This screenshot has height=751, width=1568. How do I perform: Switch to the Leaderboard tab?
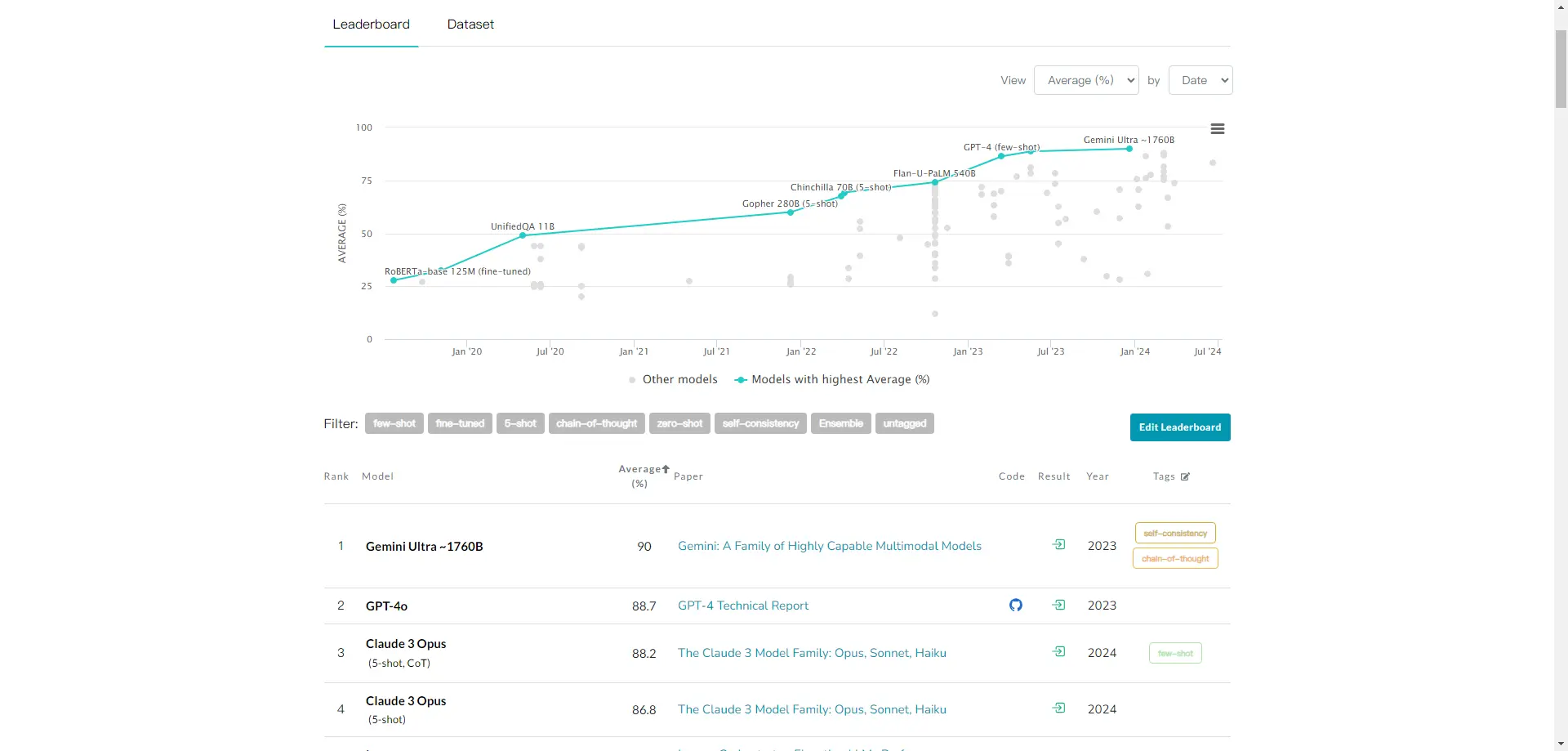tap(371, 25)
